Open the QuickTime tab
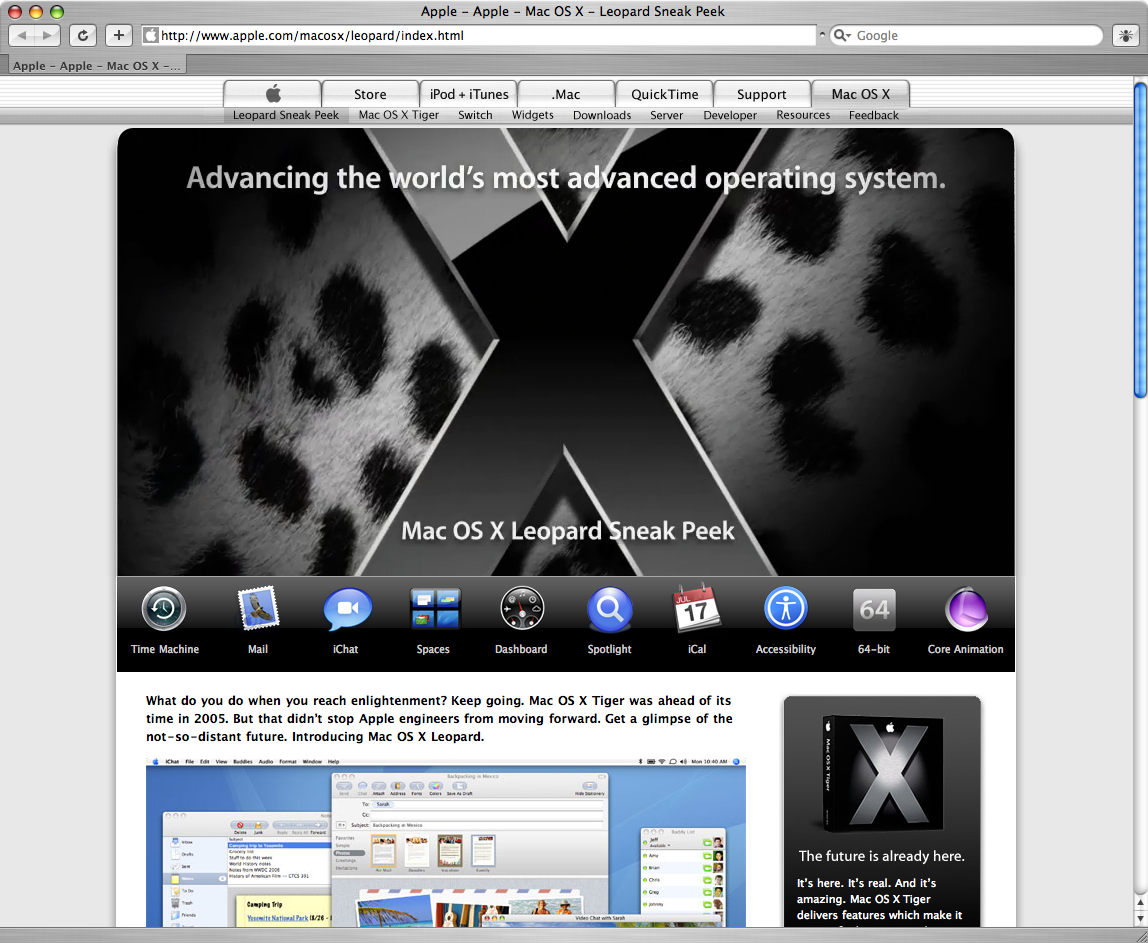 [665, 94]
